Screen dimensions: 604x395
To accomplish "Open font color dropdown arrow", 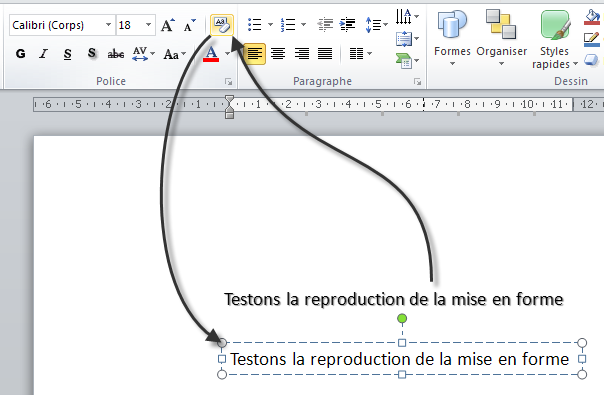I will 227,54.
